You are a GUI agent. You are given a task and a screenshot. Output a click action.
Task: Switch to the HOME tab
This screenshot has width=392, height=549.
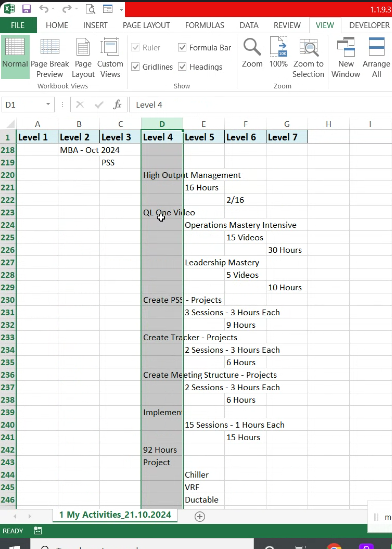coord(57,25)
